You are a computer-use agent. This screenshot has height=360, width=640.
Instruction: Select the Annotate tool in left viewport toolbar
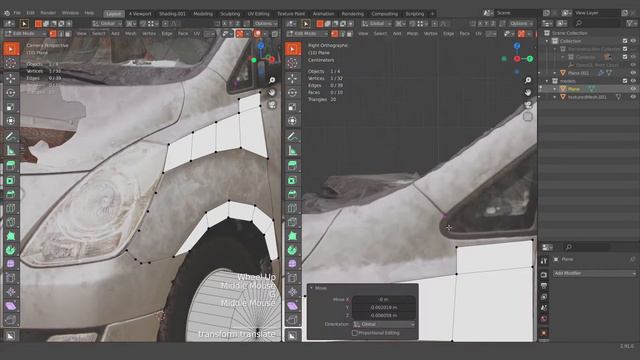point(11,136)
